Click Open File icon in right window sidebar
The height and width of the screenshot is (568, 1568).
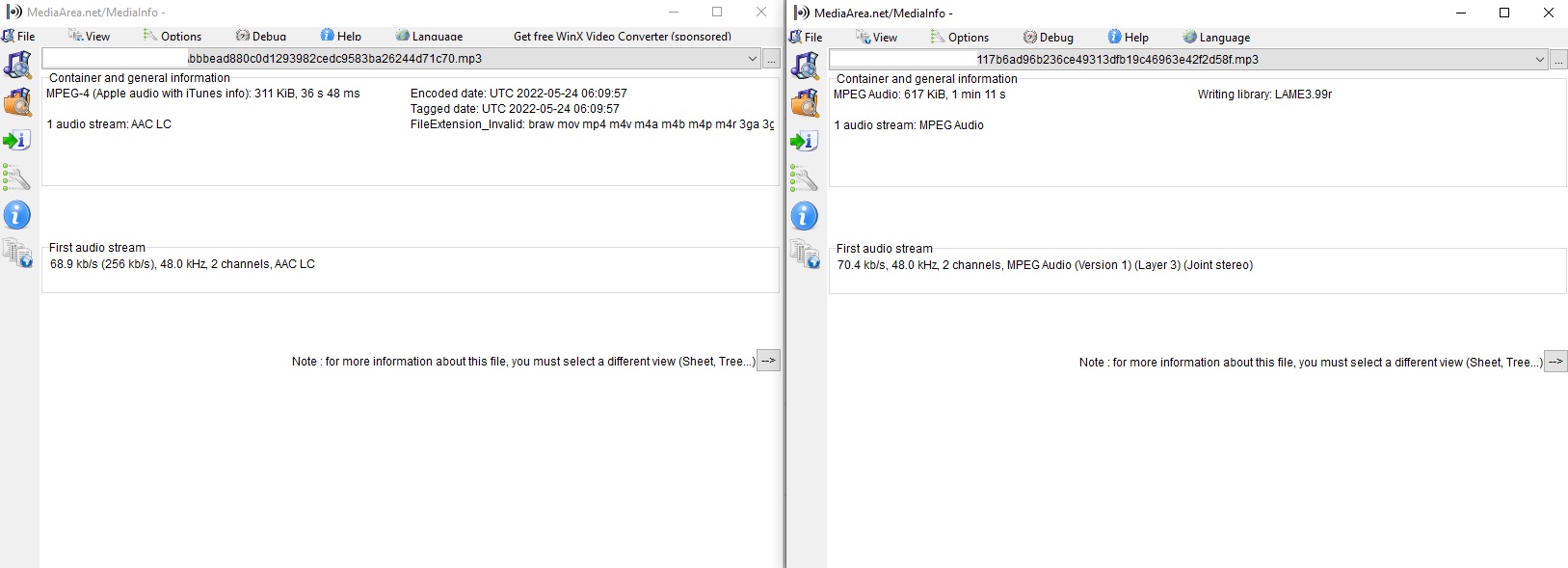pyautogui.click(x=805, y=66)
